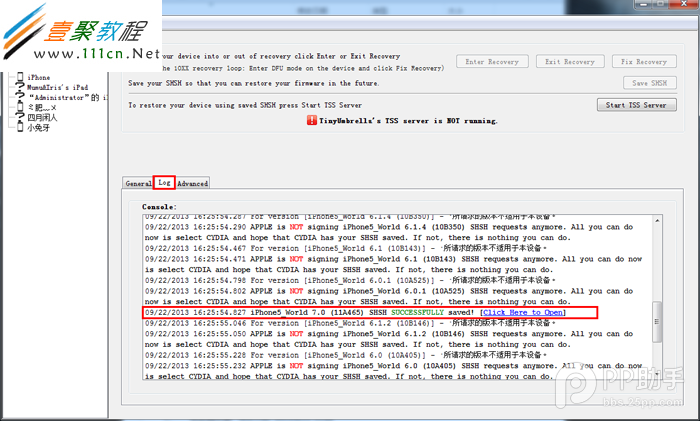Click the red TSS server warning icon
The image size is (700, 421).
pos(311,121)
